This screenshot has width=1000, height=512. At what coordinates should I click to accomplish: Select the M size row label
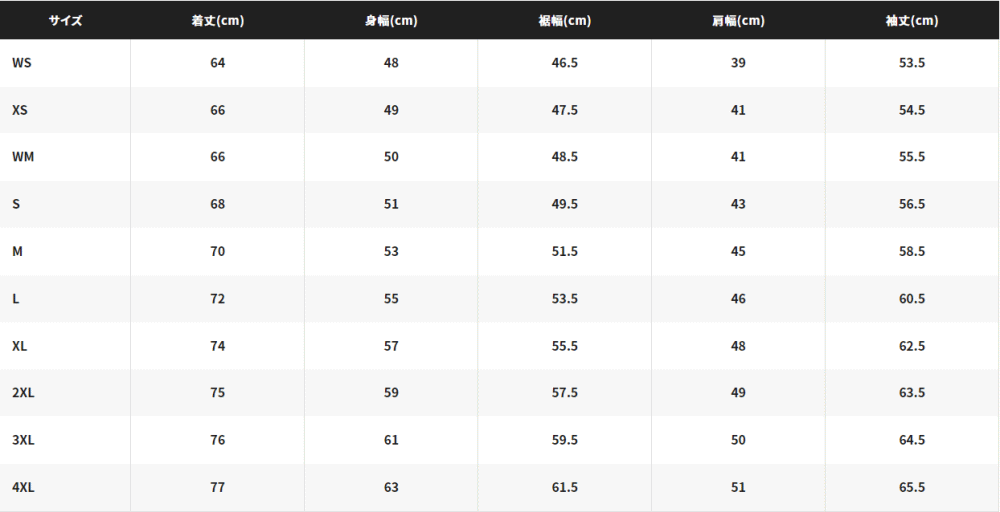coord(17,251)
